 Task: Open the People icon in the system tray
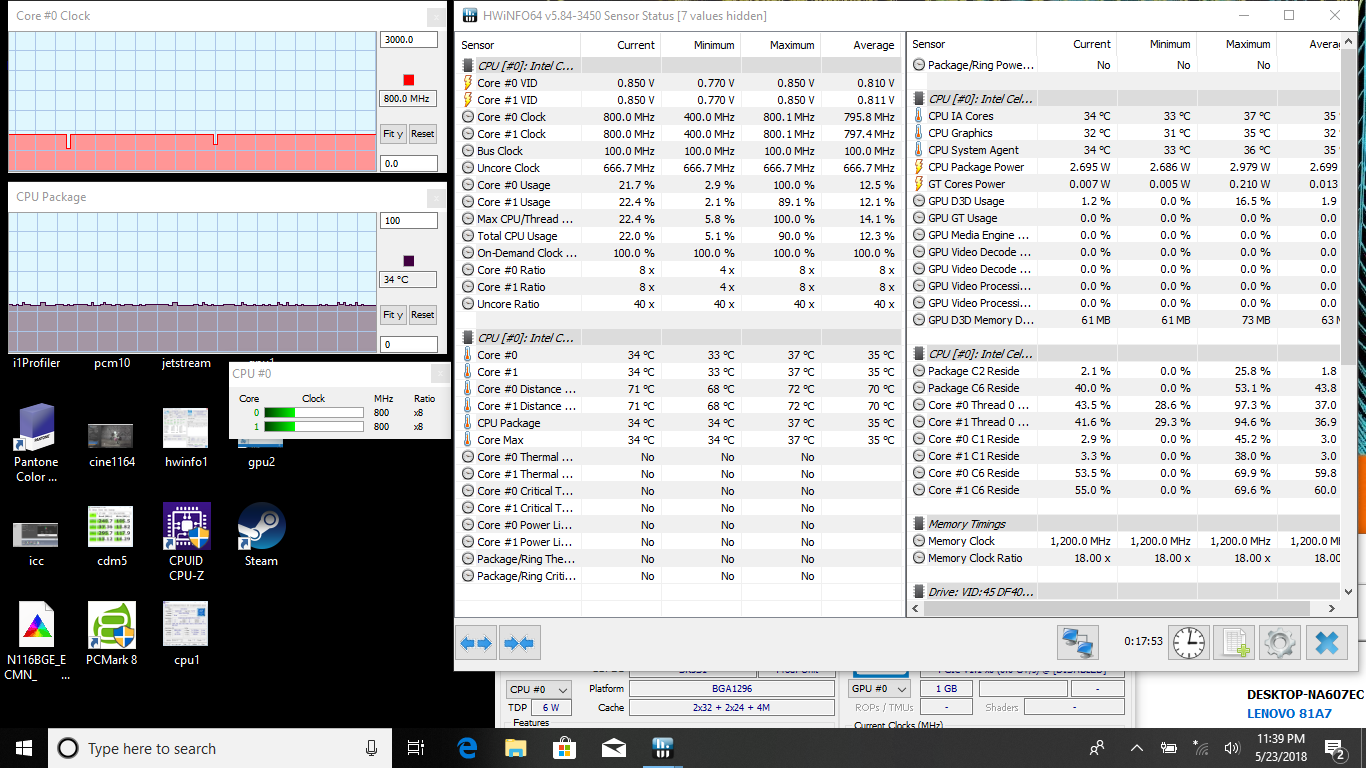(1097, 747)
